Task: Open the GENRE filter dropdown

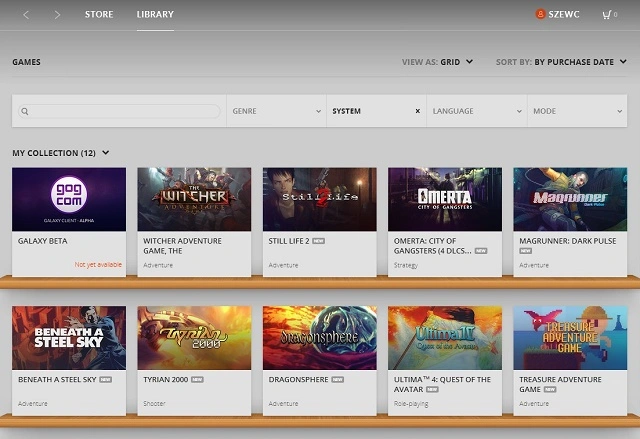Action: pyautogui.click(x=276, y=111)
